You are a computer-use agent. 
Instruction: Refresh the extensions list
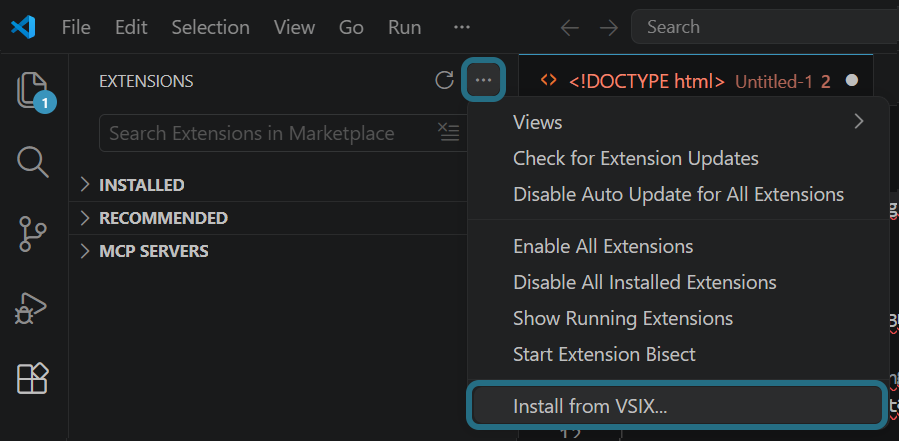click(444, 80)
